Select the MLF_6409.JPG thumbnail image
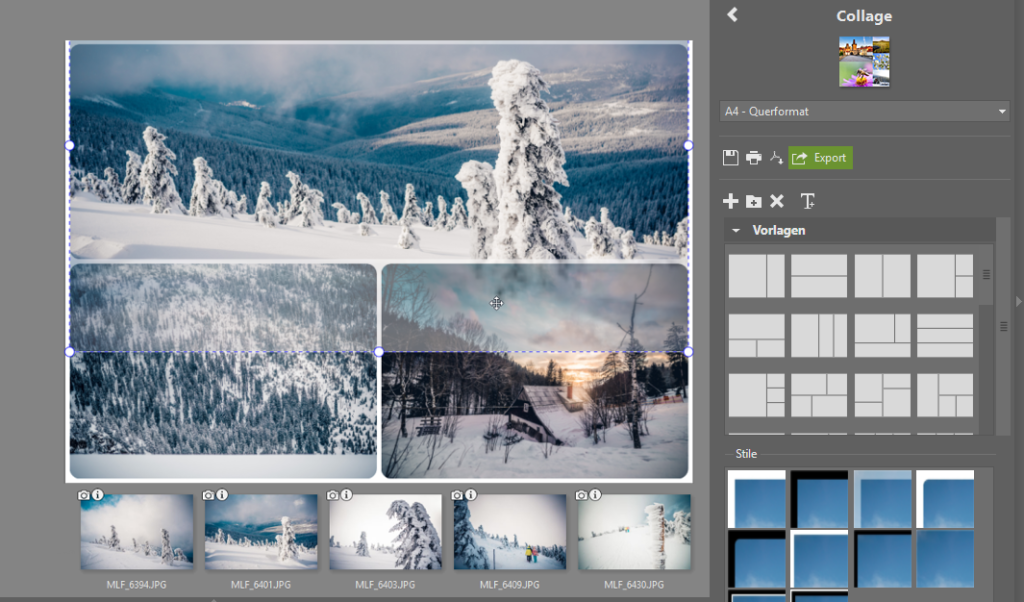This screenshot has height=602, width=1024. (x=509, y=531)
